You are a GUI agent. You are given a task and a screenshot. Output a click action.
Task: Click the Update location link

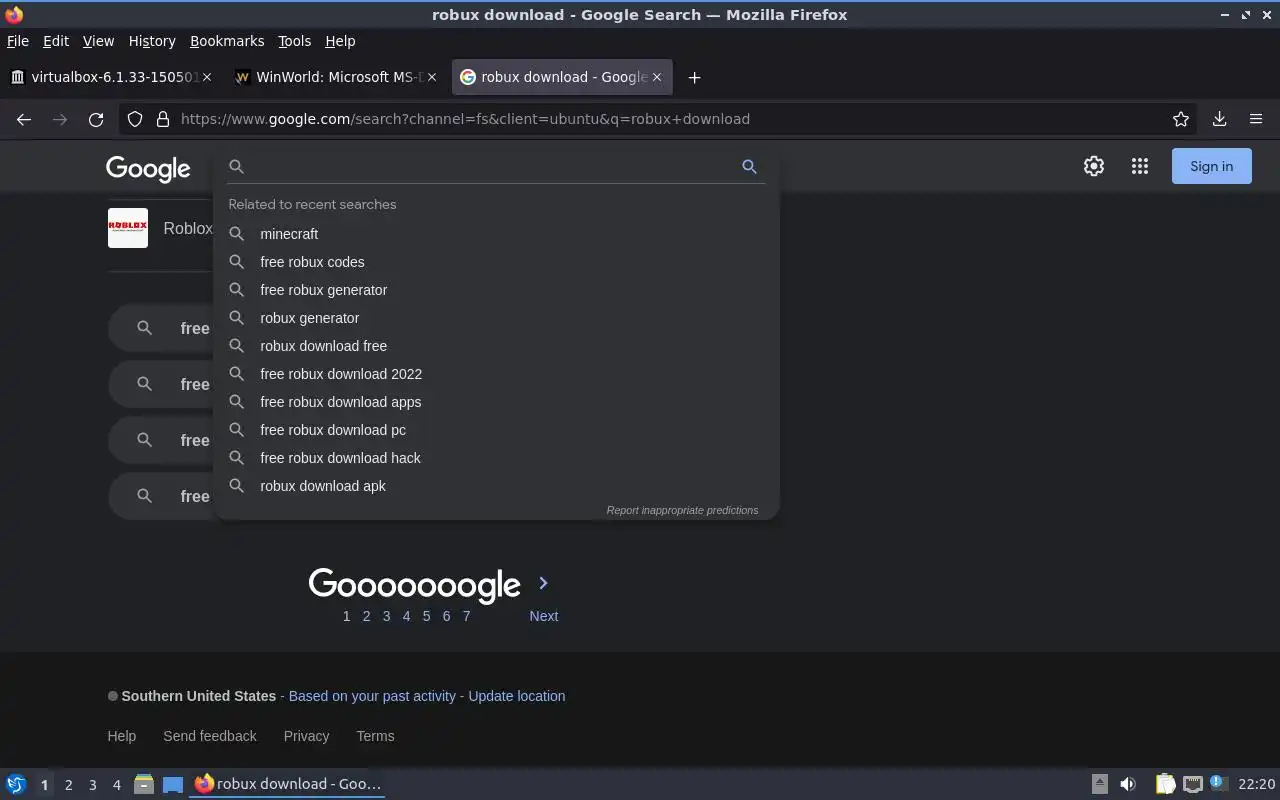click(x=517, y=696)
